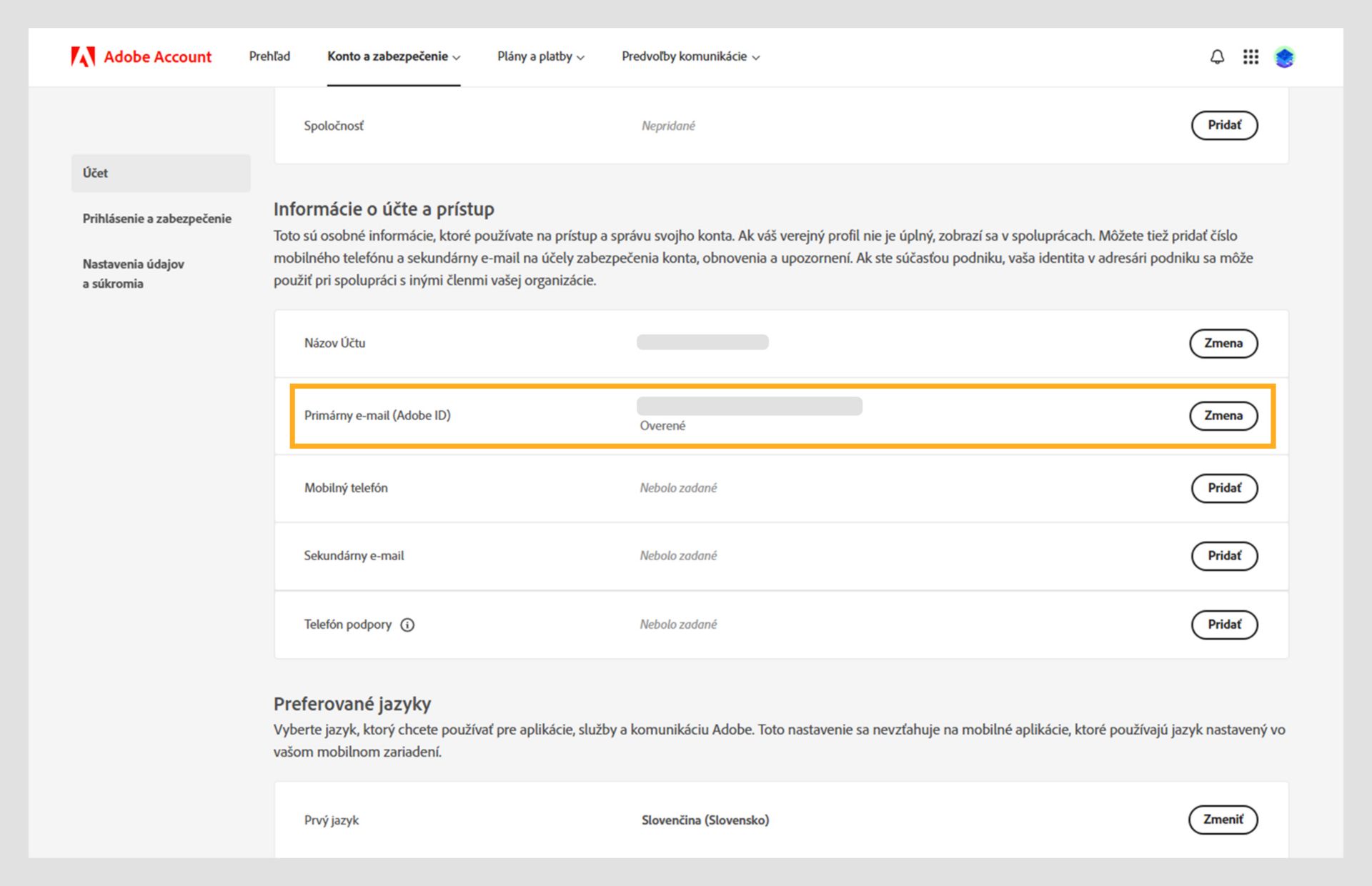Add Telefón podpory number

coord(1224,624)
